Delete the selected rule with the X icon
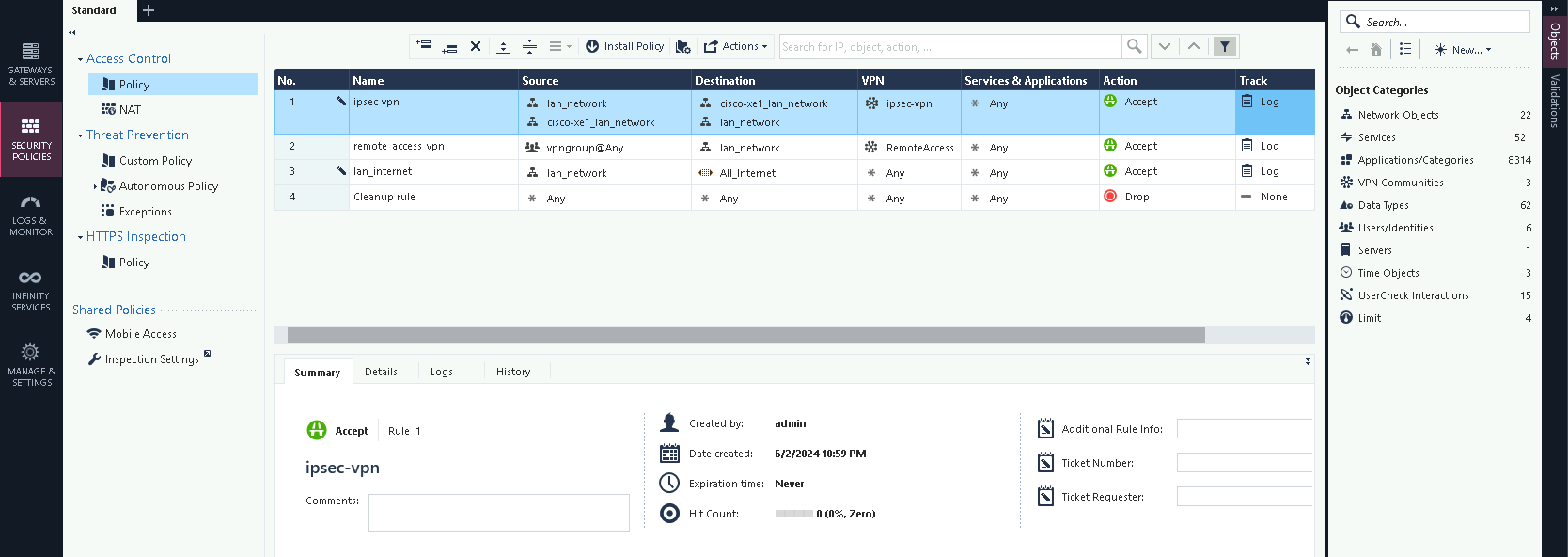This screenshot has width=1568, height=557. (476, 46)
